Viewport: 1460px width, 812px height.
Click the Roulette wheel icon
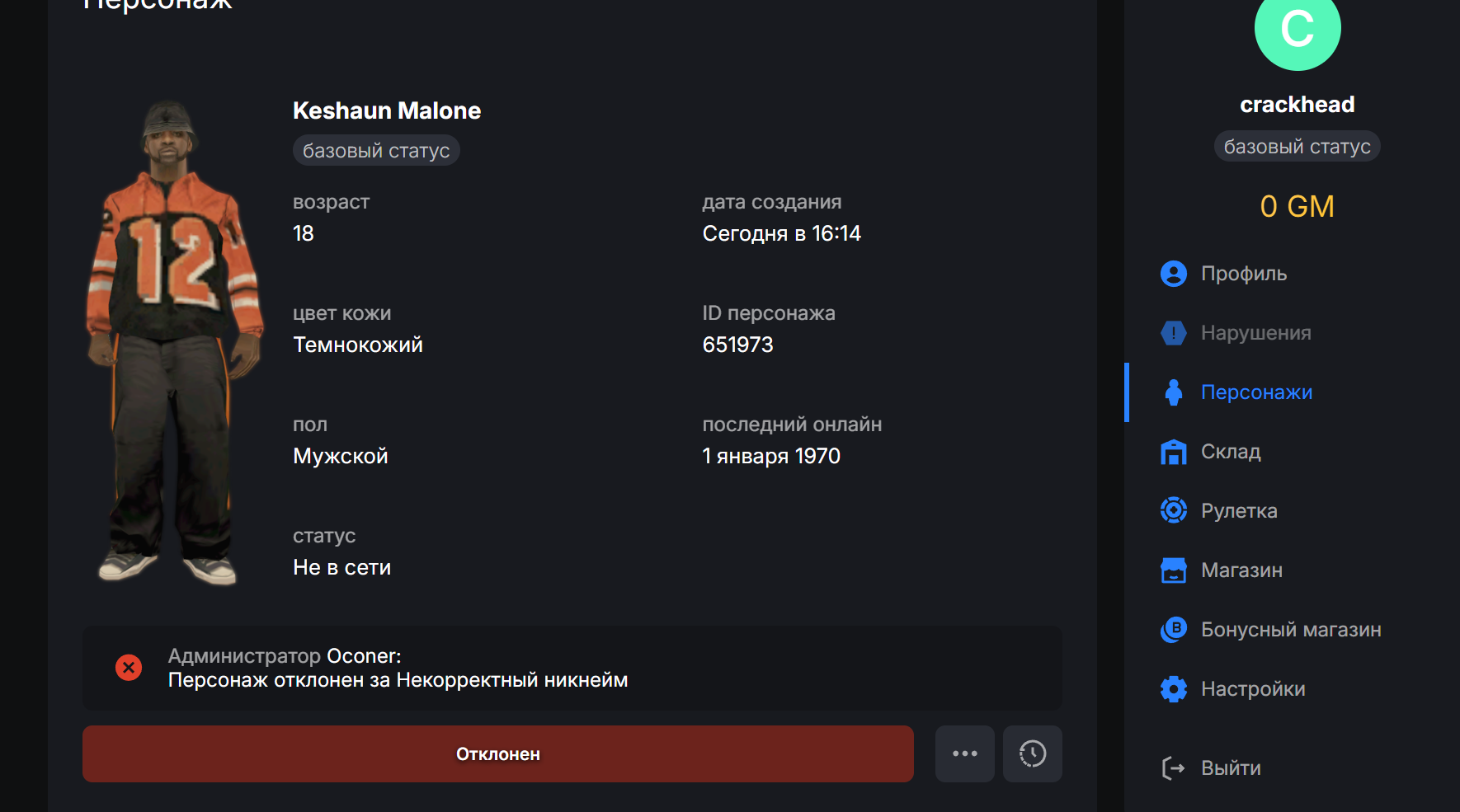(1173, 511)
